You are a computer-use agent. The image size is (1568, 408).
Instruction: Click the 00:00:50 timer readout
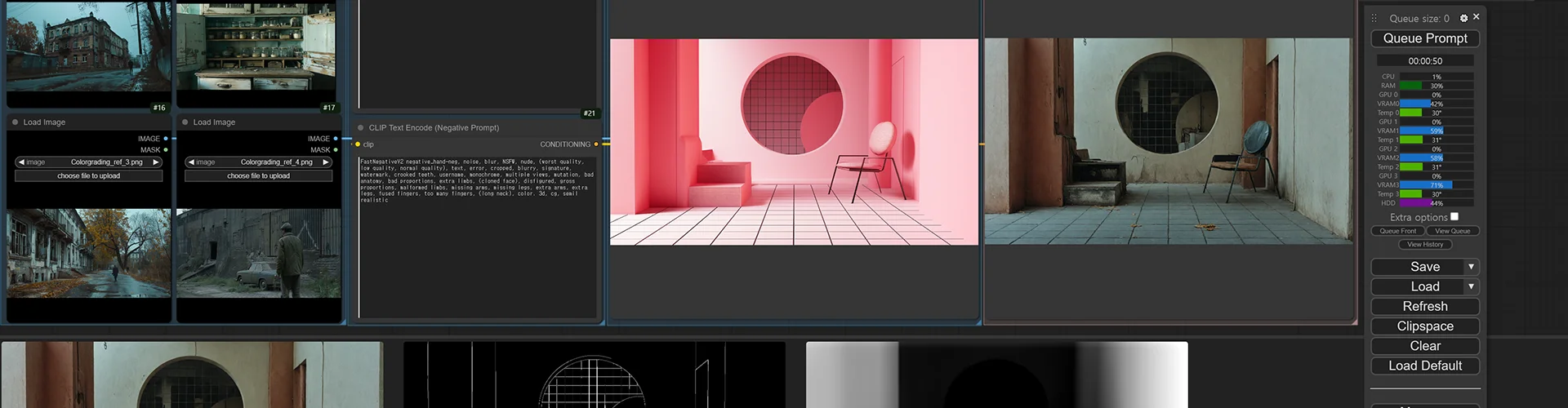[x=1425, y=61]
